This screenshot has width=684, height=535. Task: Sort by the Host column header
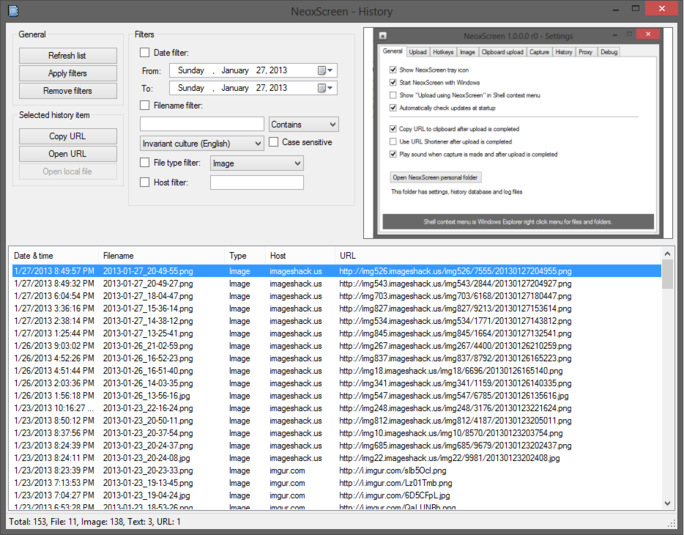click(x=300, y=256)
